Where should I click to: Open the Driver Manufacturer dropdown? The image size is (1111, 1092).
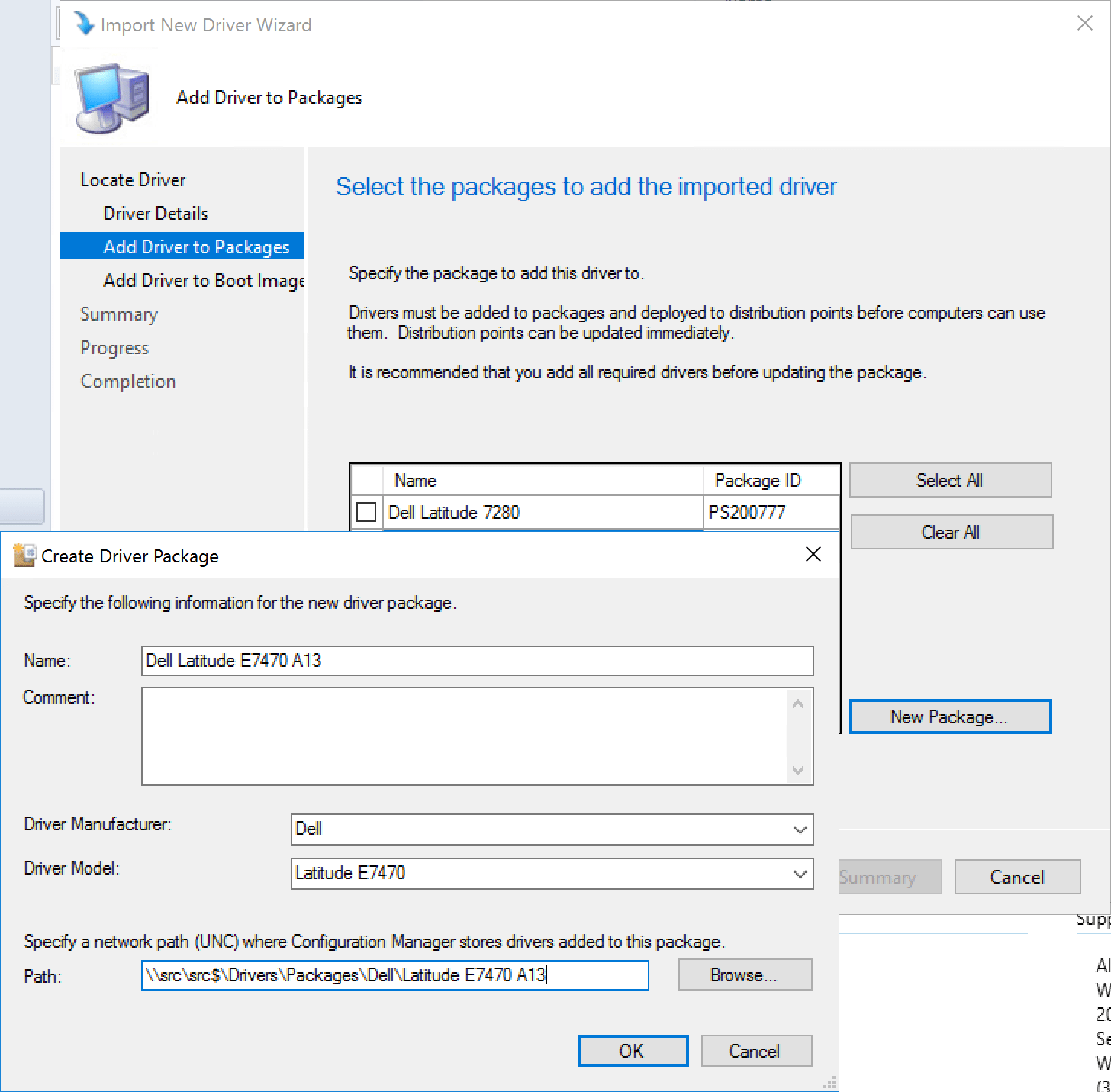coord(799,829)
